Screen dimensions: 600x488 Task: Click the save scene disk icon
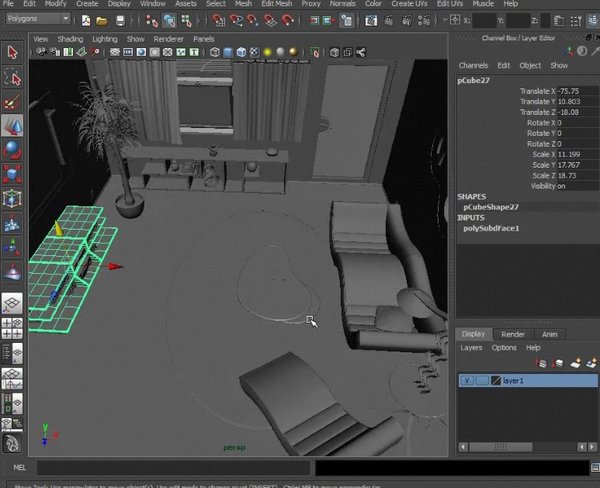coord(120,20)
